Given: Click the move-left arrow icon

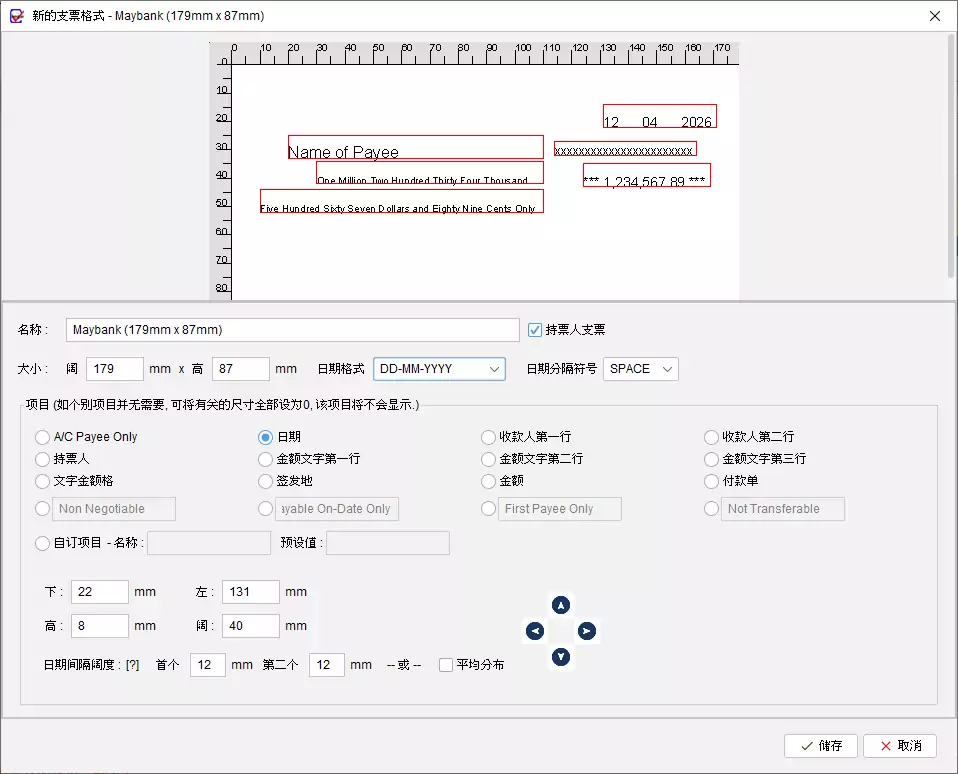Looking at the screenshot, I should pos(535,631).
